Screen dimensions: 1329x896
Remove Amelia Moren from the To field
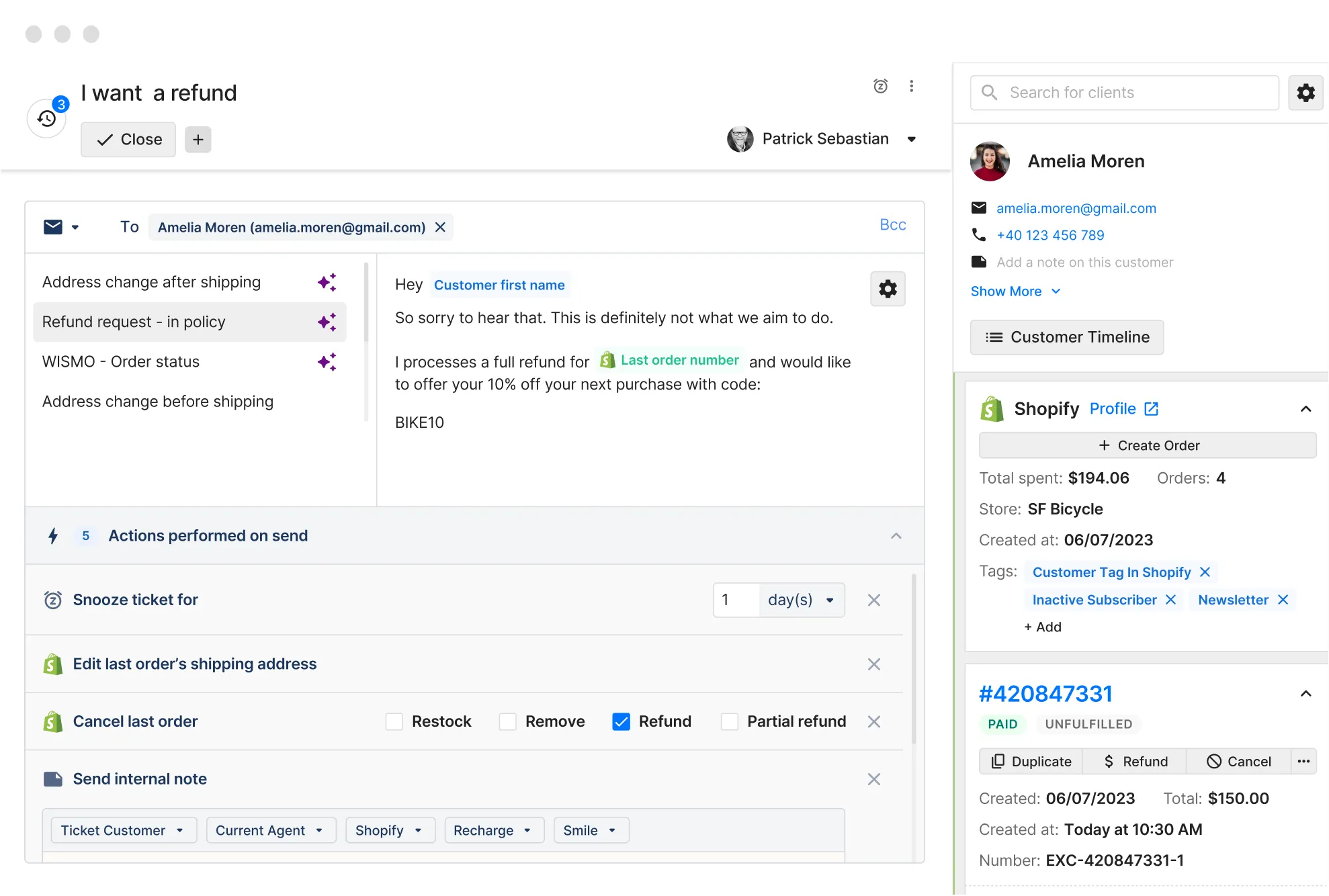[x=440, y=228]
